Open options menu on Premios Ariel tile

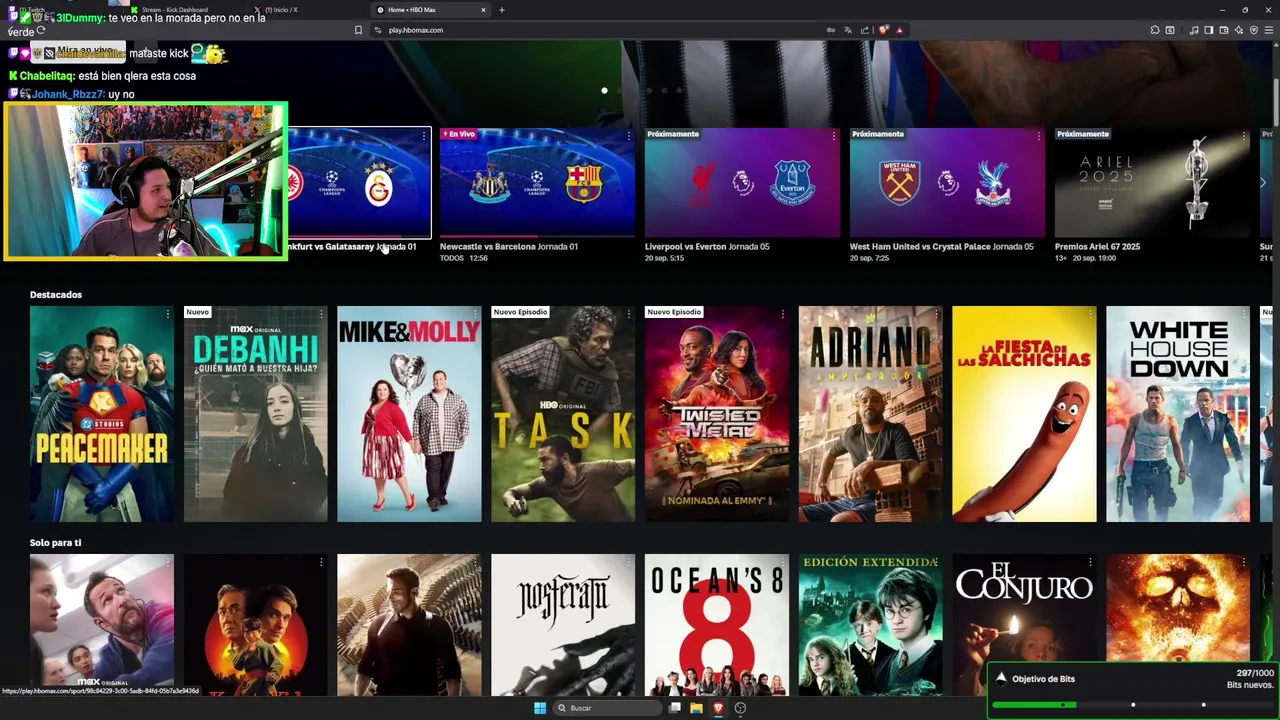pos(1243,135)
